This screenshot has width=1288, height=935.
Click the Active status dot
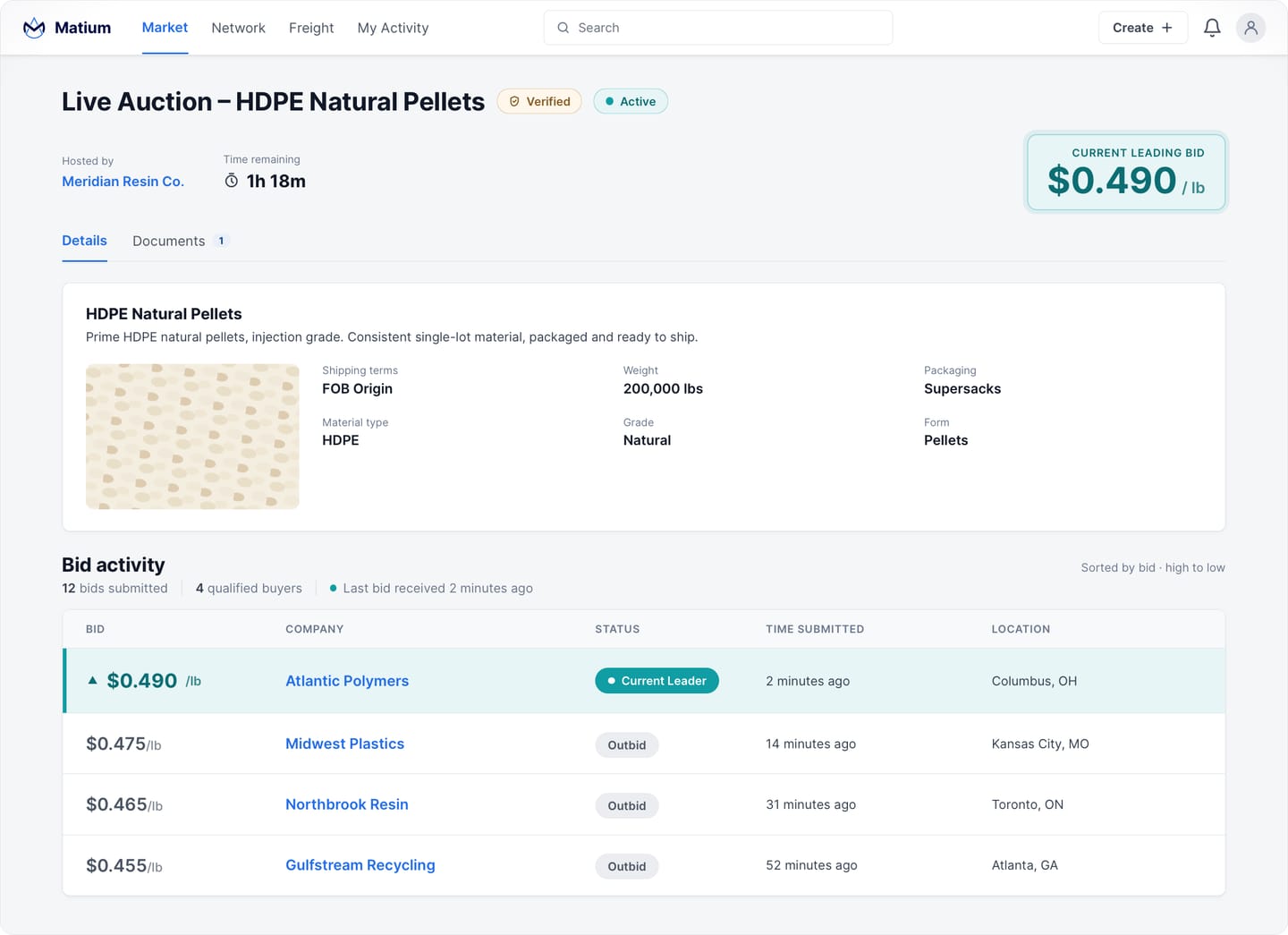pos(609,101)
